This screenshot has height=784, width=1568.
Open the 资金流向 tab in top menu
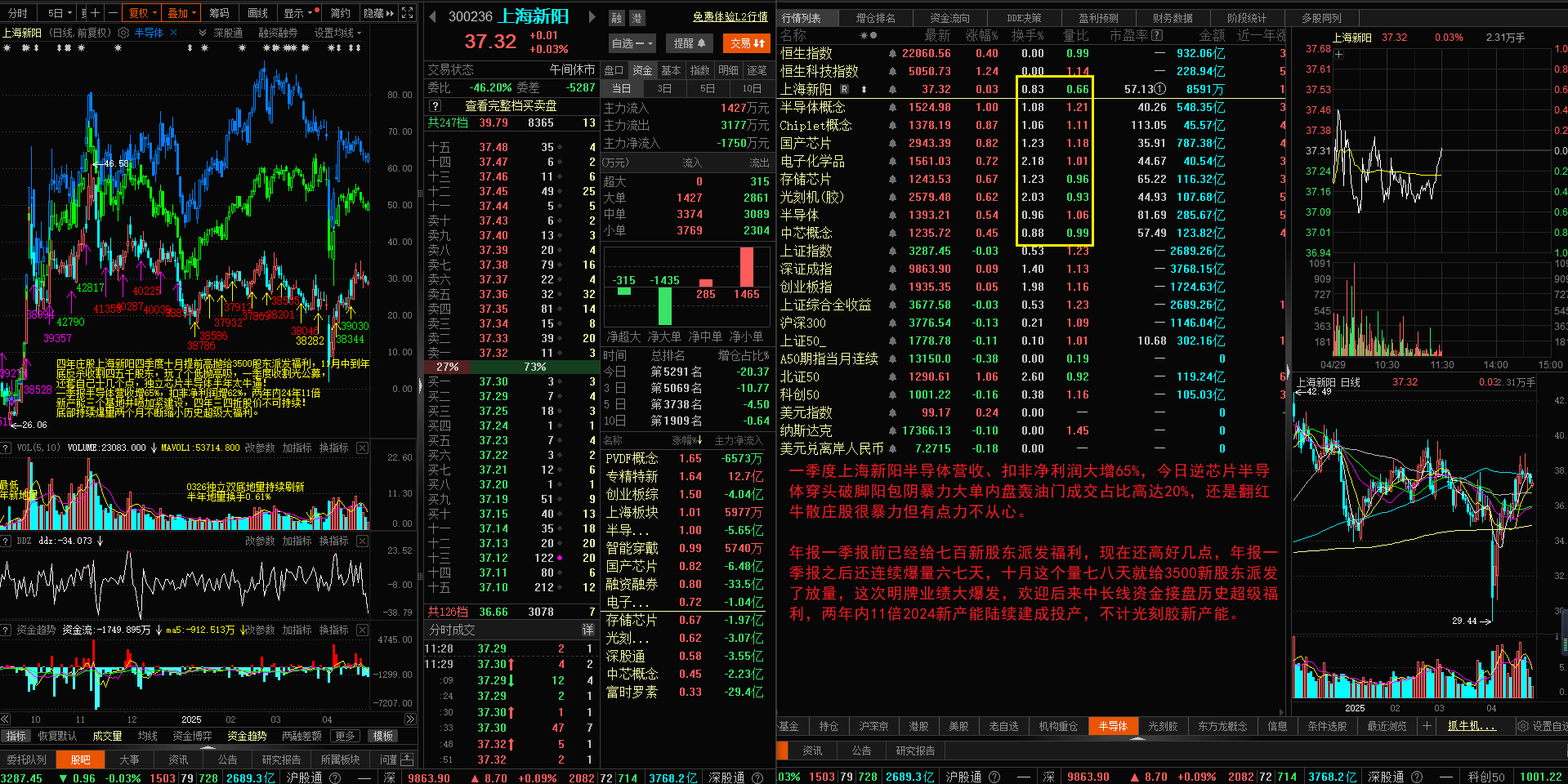coord(950,18)
